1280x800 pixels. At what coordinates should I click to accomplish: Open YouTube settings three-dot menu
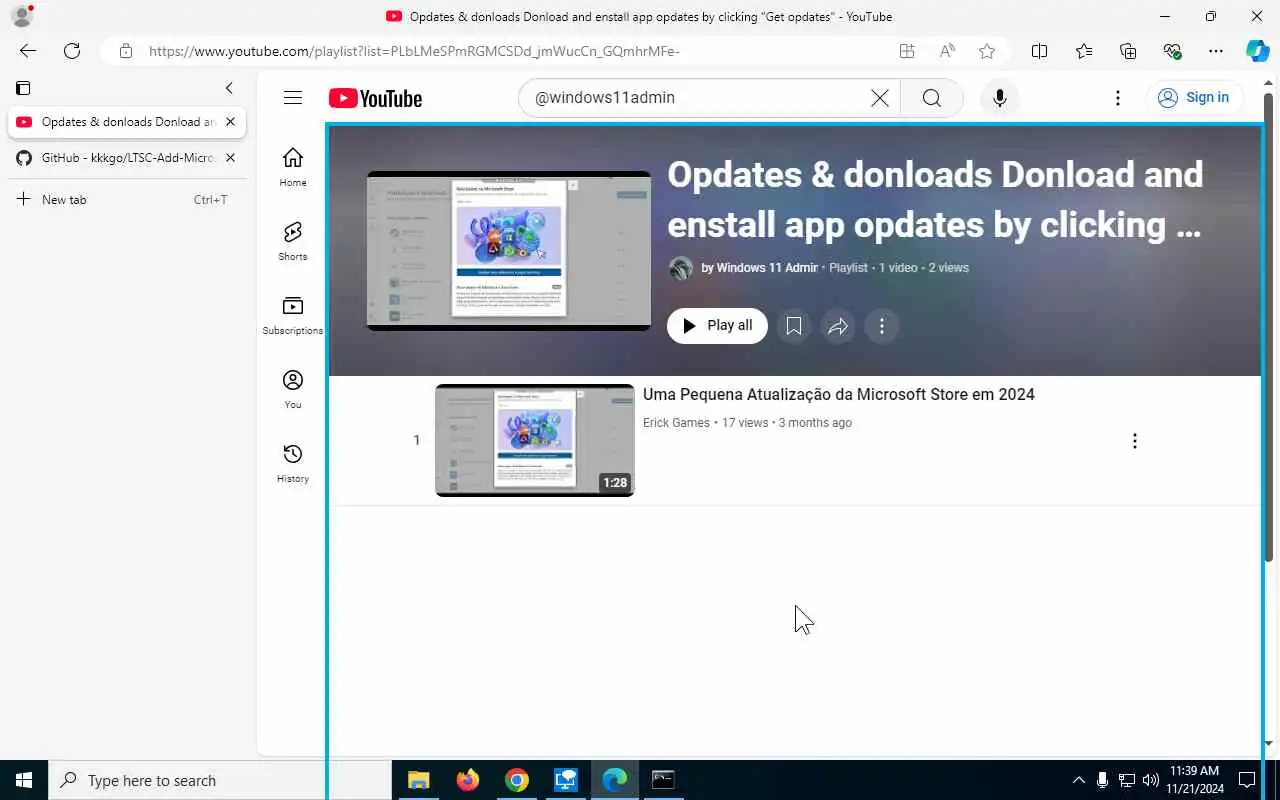click(x=1118, y=97)
